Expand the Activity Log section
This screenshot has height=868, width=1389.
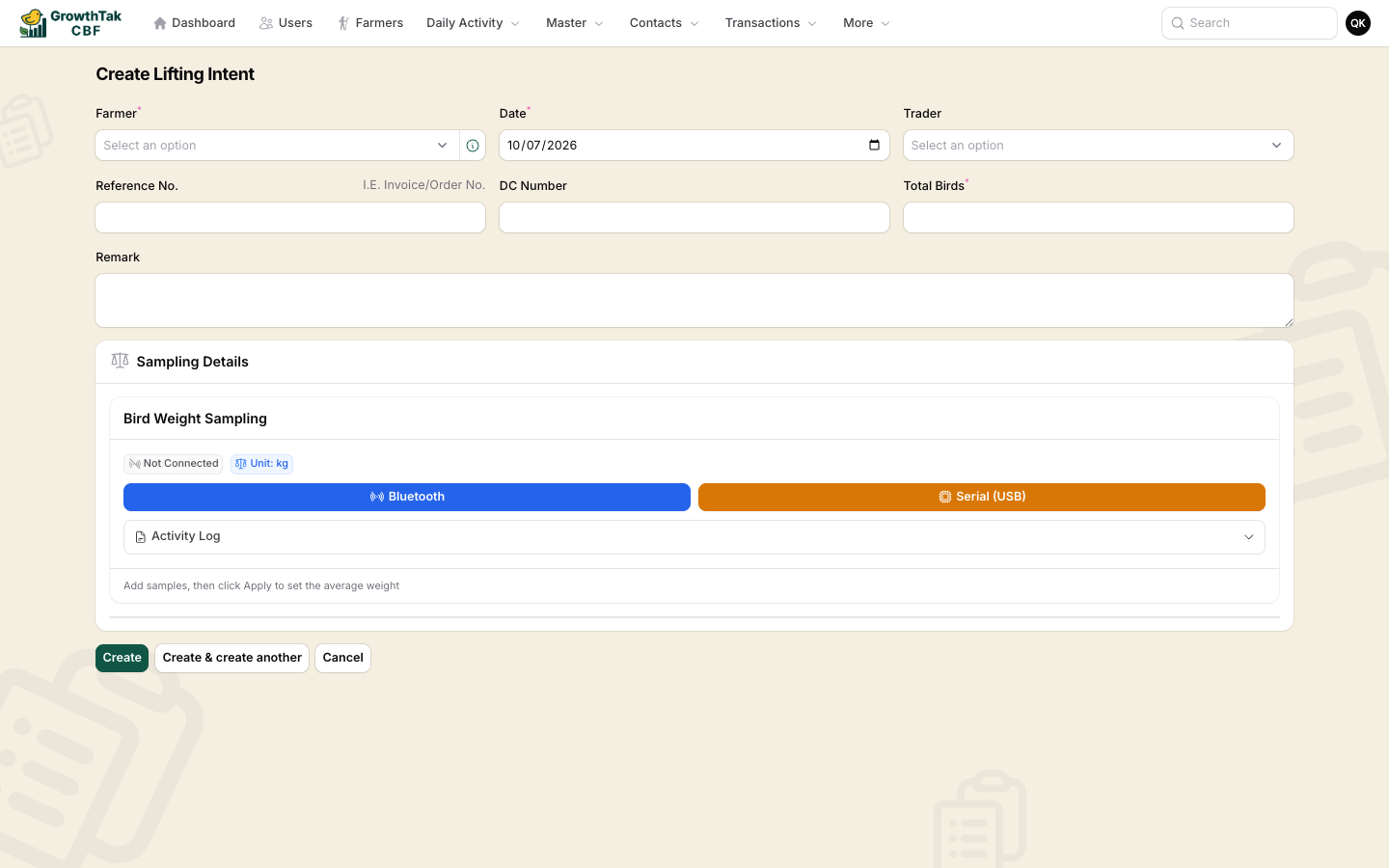point(694,537)
